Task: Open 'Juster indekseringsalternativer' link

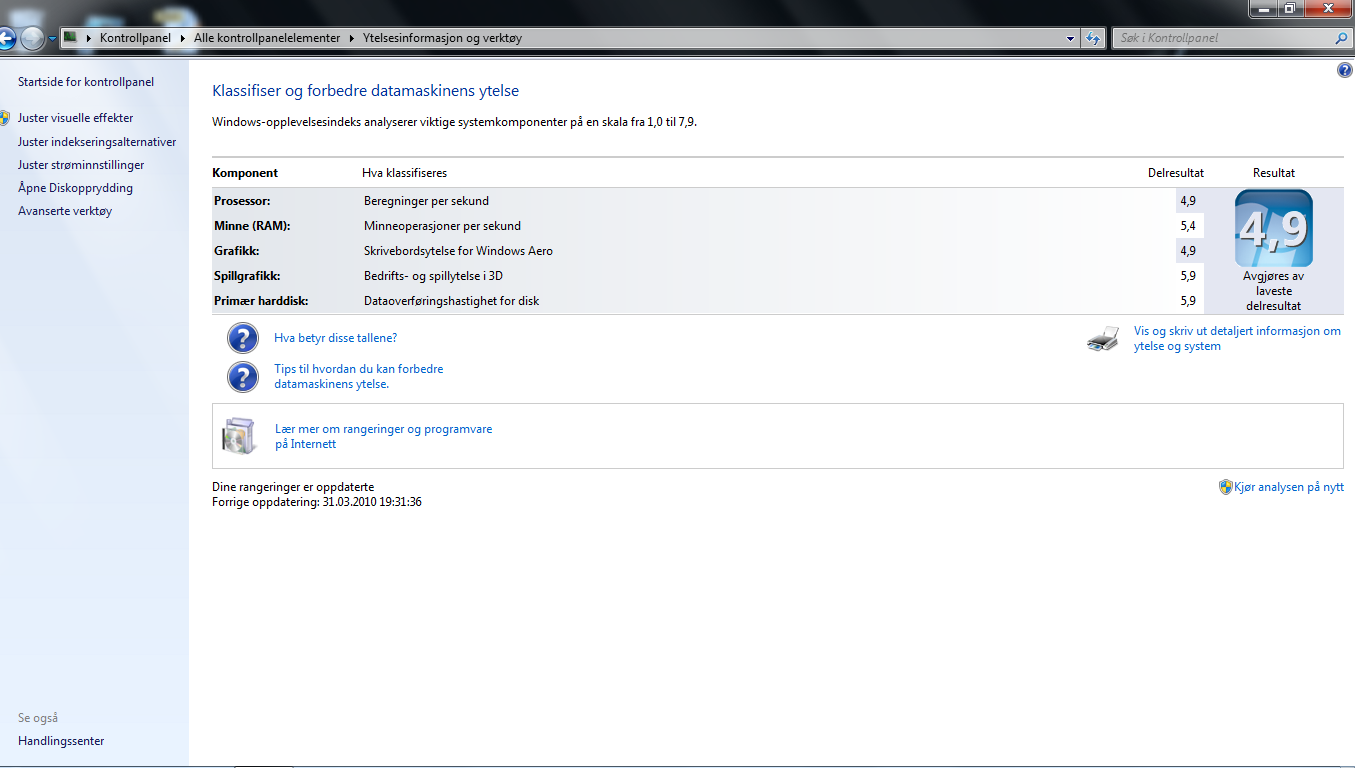Action: click(97, 142)
